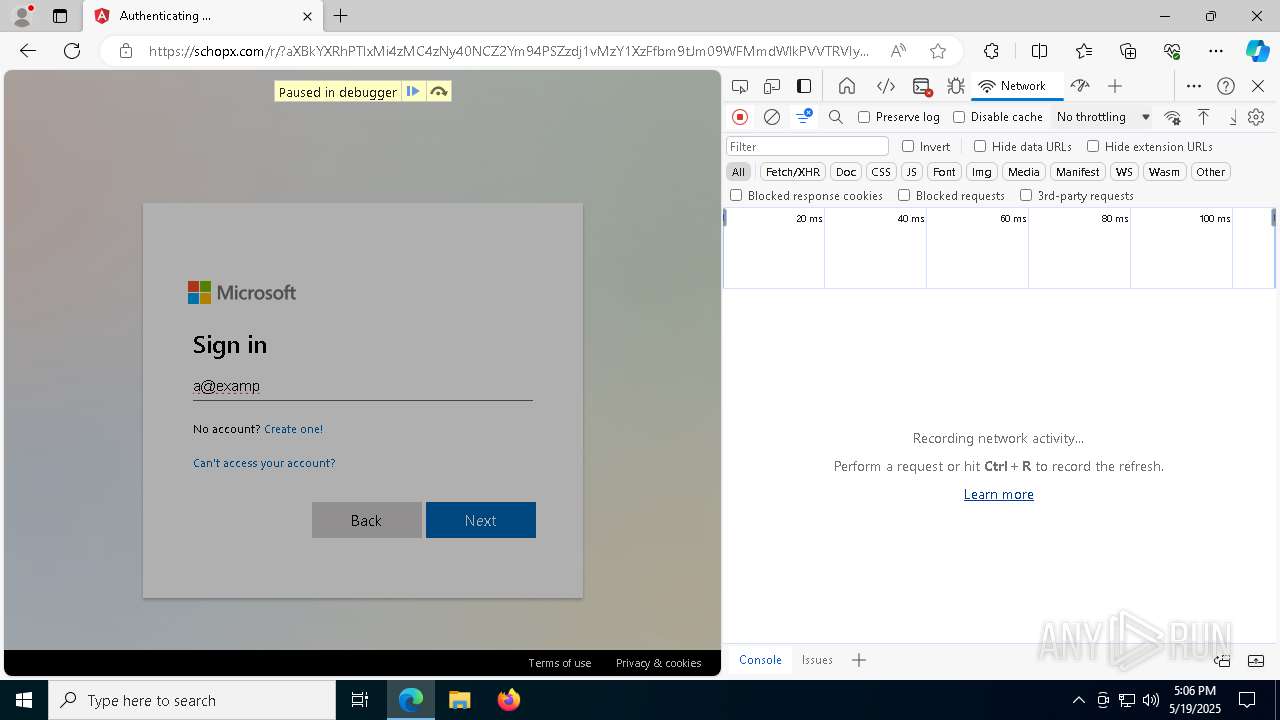Enable the Preserve log checkbox
This screenshot has width=1280, height=720.
pyautogui.click(x=864, y=117)
